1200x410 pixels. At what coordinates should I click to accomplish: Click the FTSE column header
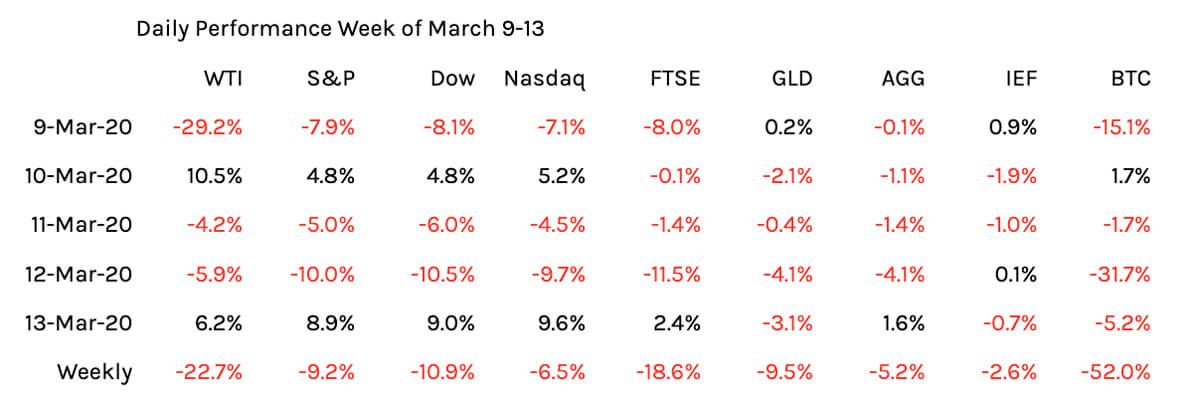coord(675,79)
